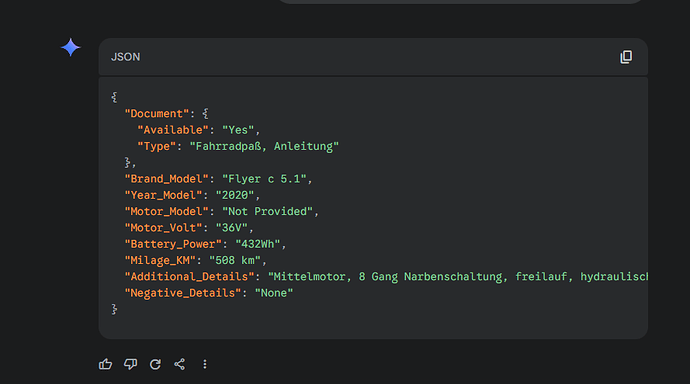Regenerate the response with the redo icon

coord(155,364)
